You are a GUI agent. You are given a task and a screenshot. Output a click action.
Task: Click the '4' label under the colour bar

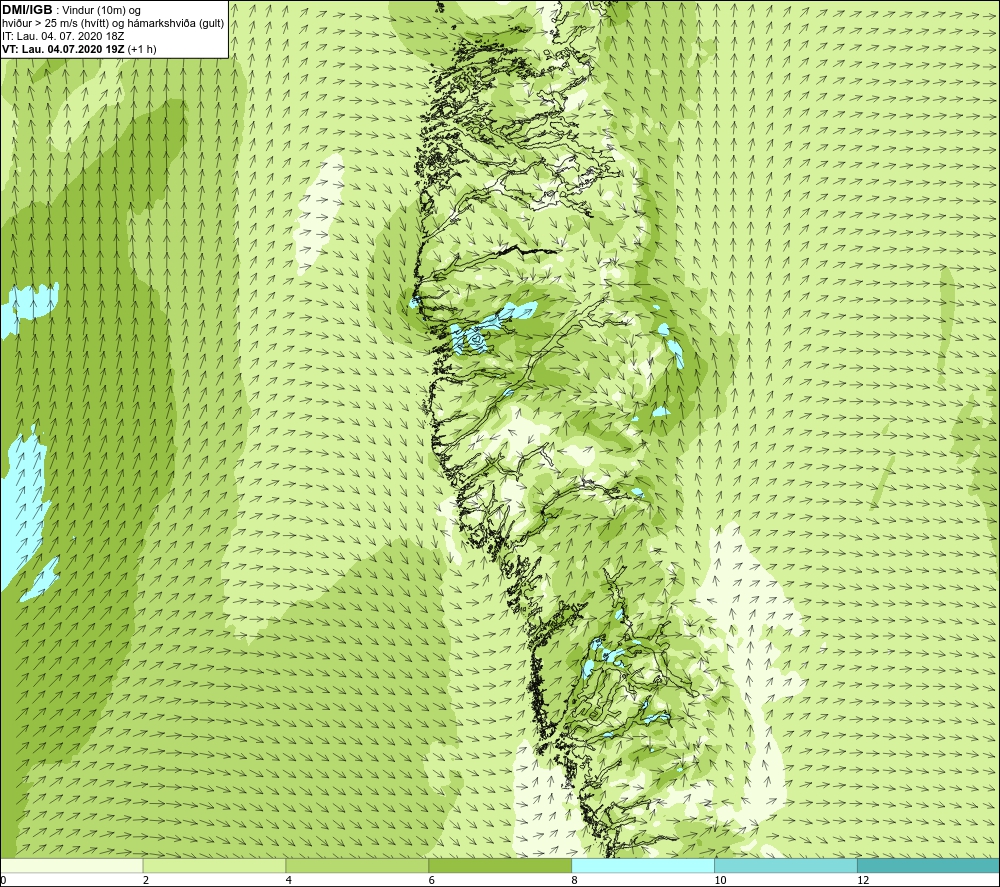click(289, 881)
